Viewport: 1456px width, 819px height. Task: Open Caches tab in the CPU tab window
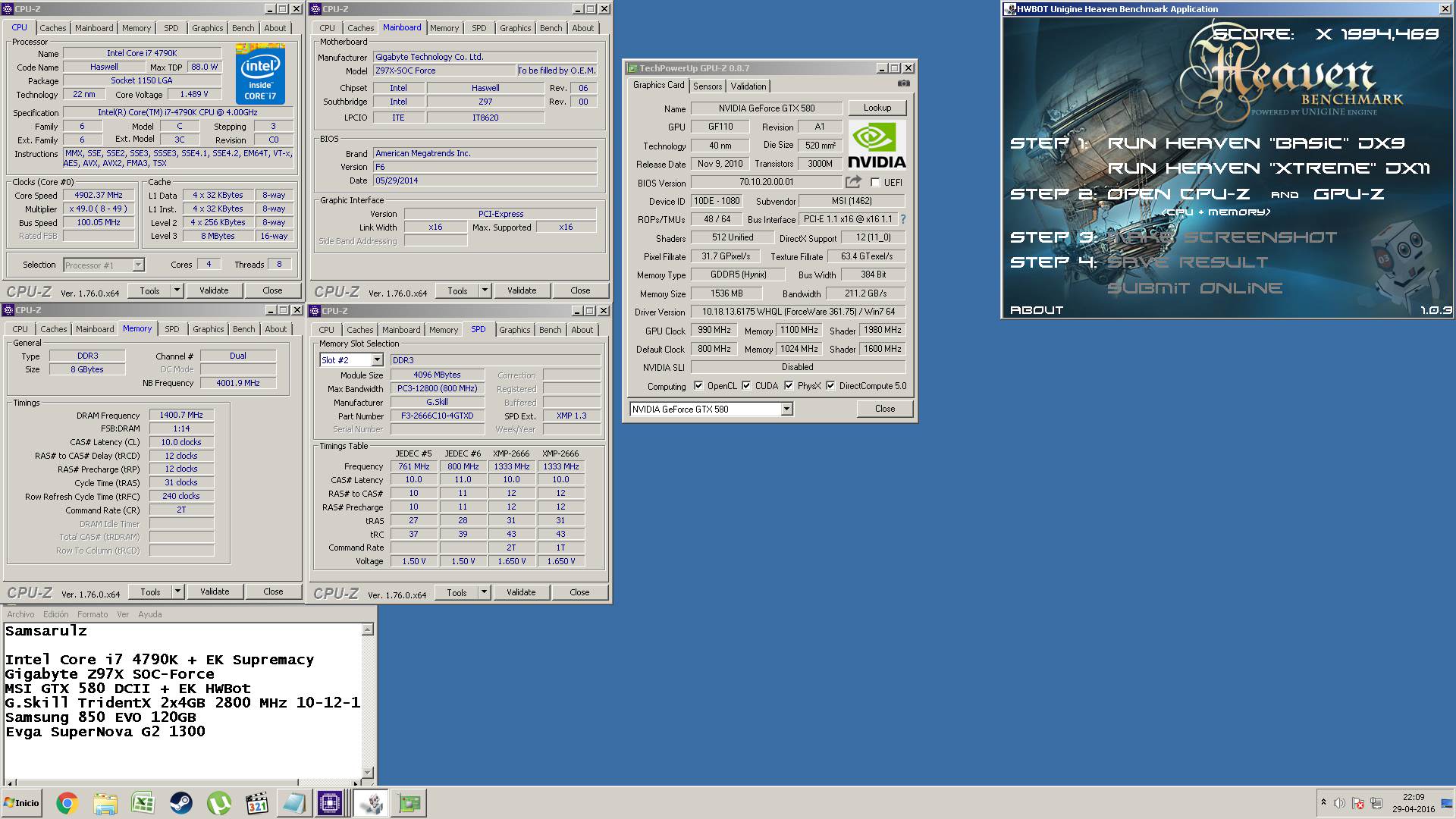pos(53,28)
